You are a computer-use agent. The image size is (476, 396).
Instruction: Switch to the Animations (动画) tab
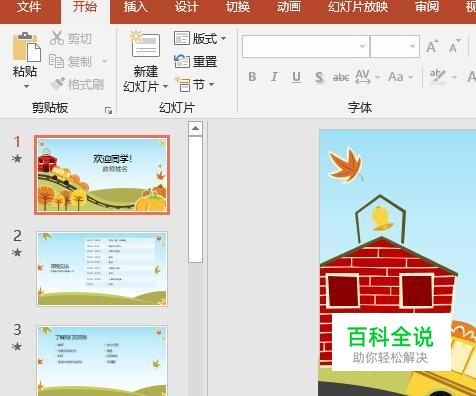288,7
